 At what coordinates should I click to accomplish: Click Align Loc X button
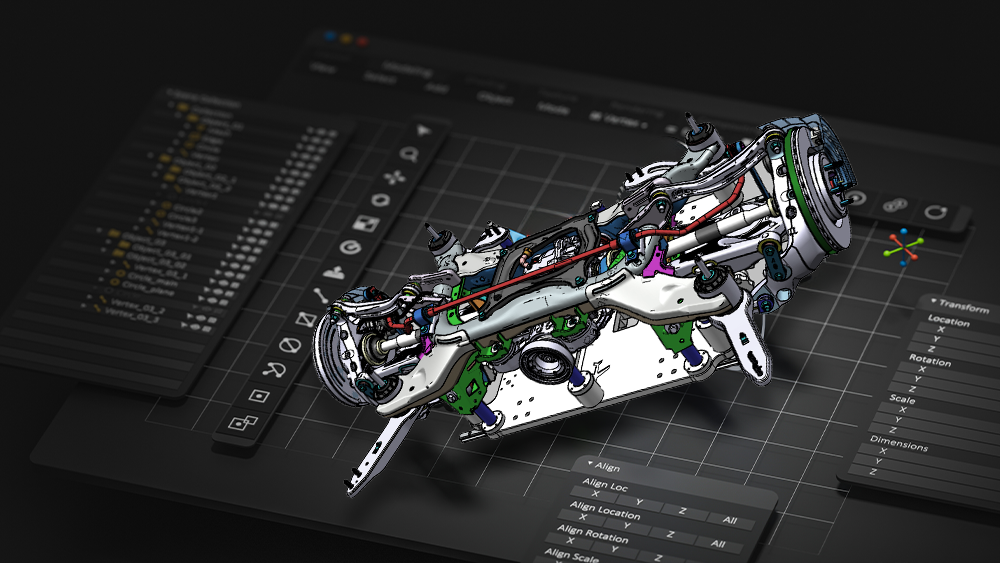click(x=596, y=494)
